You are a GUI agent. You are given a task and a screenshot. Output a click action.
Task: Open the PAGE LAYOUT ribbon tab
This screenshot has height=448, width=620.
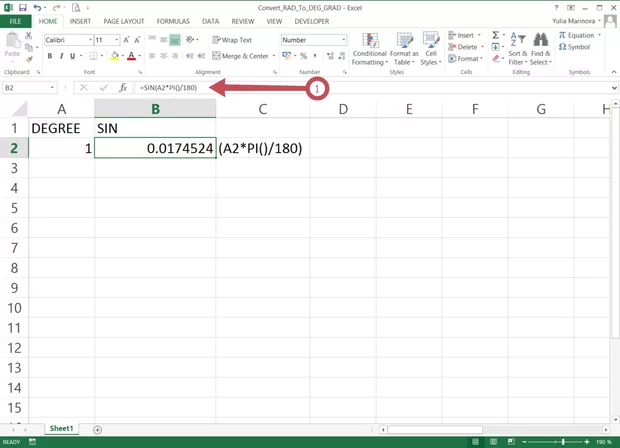[125, 21]
